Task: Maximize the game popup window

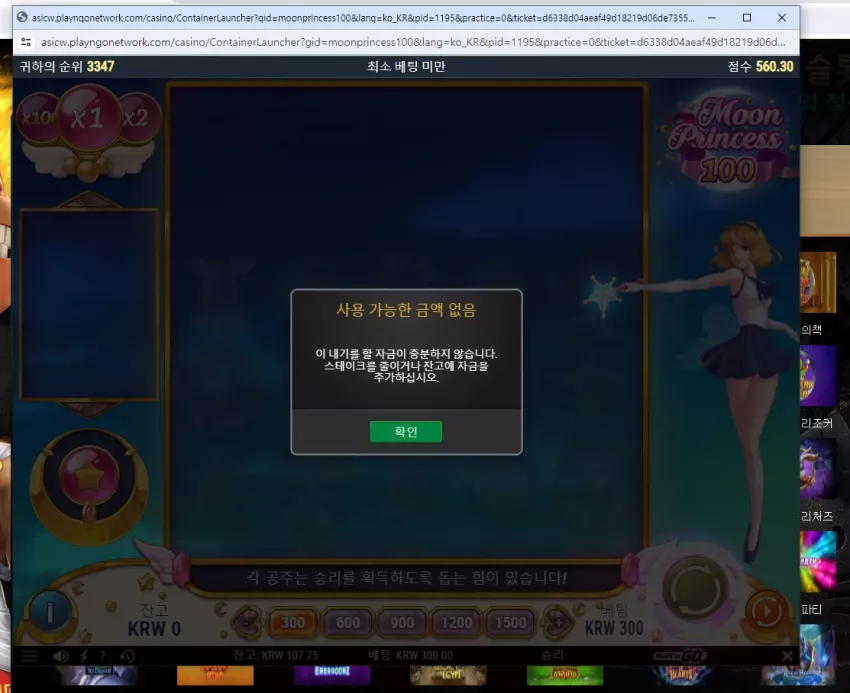Action: point(746,18)
